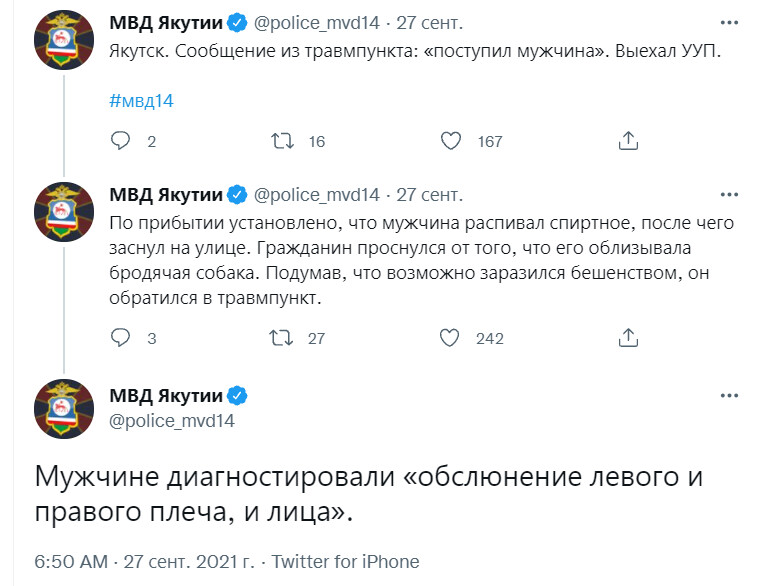Click the @police_mvd14 handle under main tweet
Screen dimensions: 762x586
[x=172, y=421]
